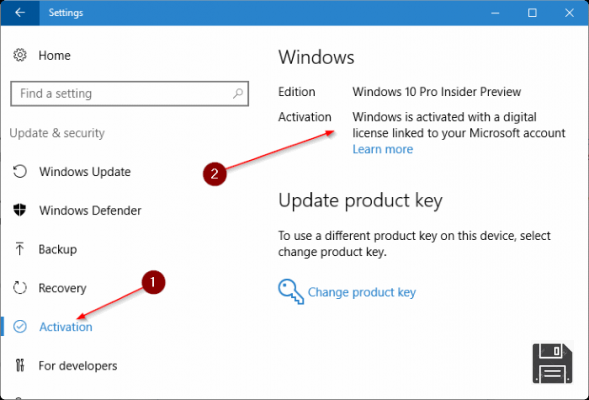589x400 pixels.
Task: Click the back arrow in title bar
Action: (20, 12)
